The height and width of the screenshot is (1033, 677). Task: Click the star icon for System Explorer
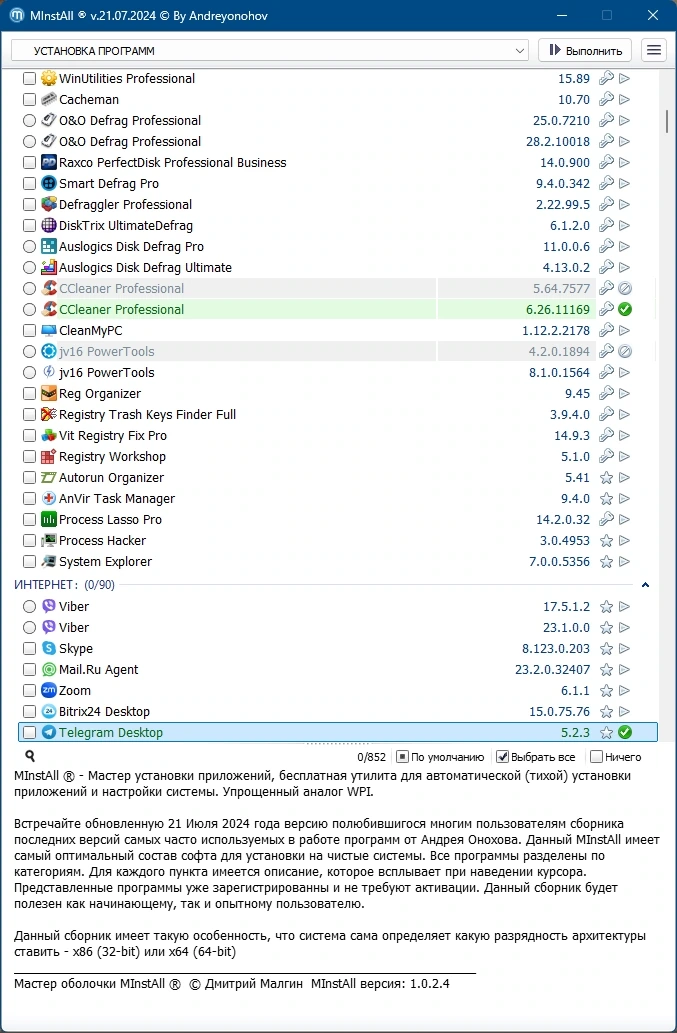[x=607, y=562]
